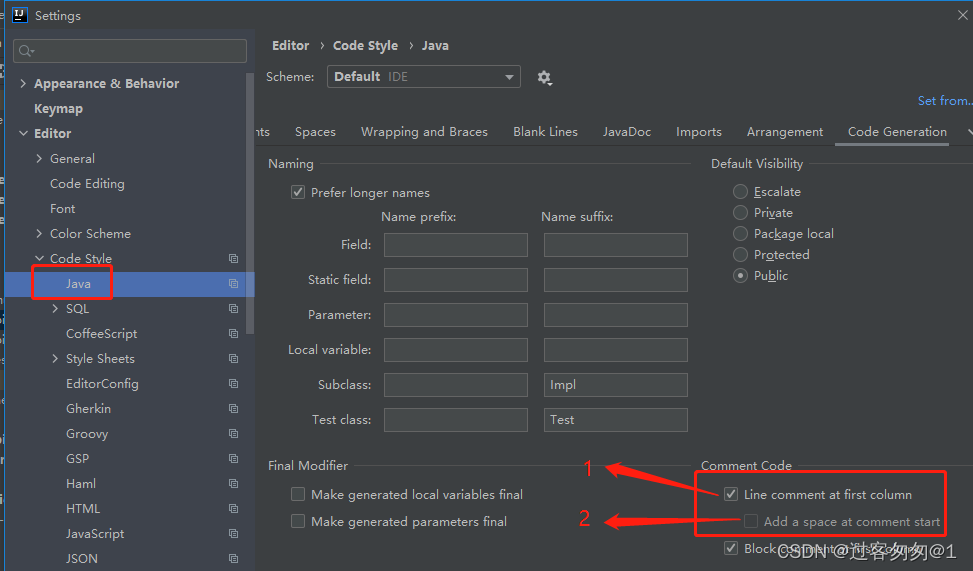The height and width of the screenshot is (571, 973).
Task: Select Package local default visibility
Action: click(740, 233)
